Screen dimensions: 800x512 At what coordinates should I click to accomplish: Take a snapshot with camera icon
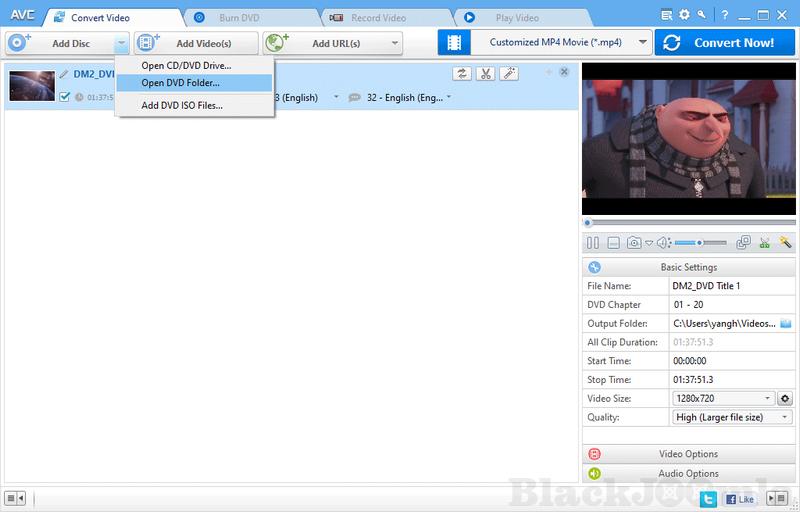[x=634, y=242]
